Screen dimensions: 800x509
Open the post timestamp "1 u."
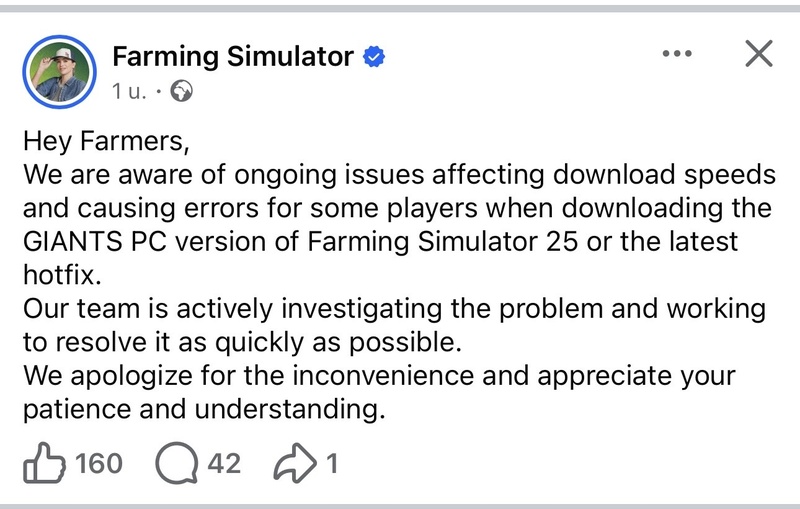point(131,92)
